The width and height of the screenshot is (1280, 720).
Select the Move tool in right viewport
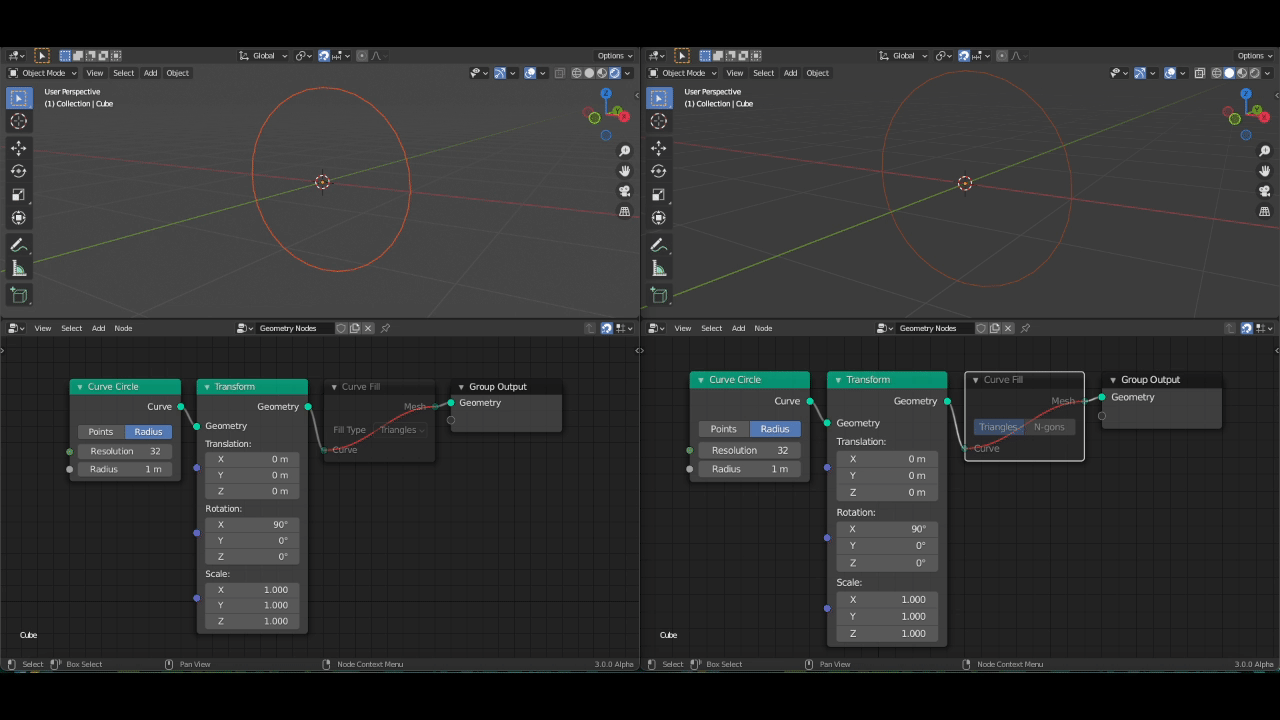658,148
